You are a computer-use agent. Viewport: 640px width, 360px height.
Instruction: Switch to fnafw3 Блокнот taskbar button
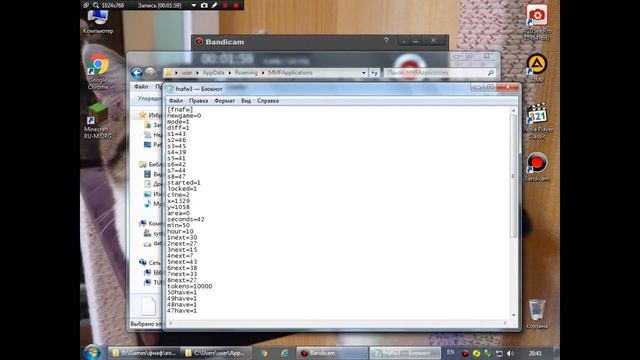coord(405,353)
